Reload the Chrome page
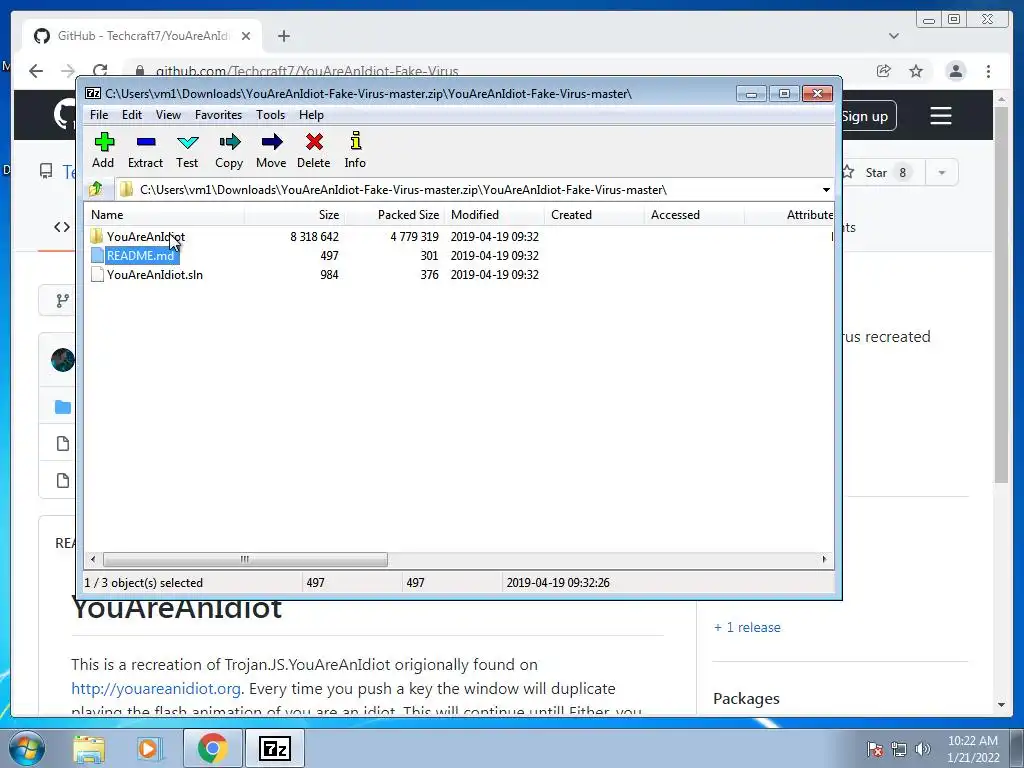The image size is (1024, 768). (x=100, y=71)
